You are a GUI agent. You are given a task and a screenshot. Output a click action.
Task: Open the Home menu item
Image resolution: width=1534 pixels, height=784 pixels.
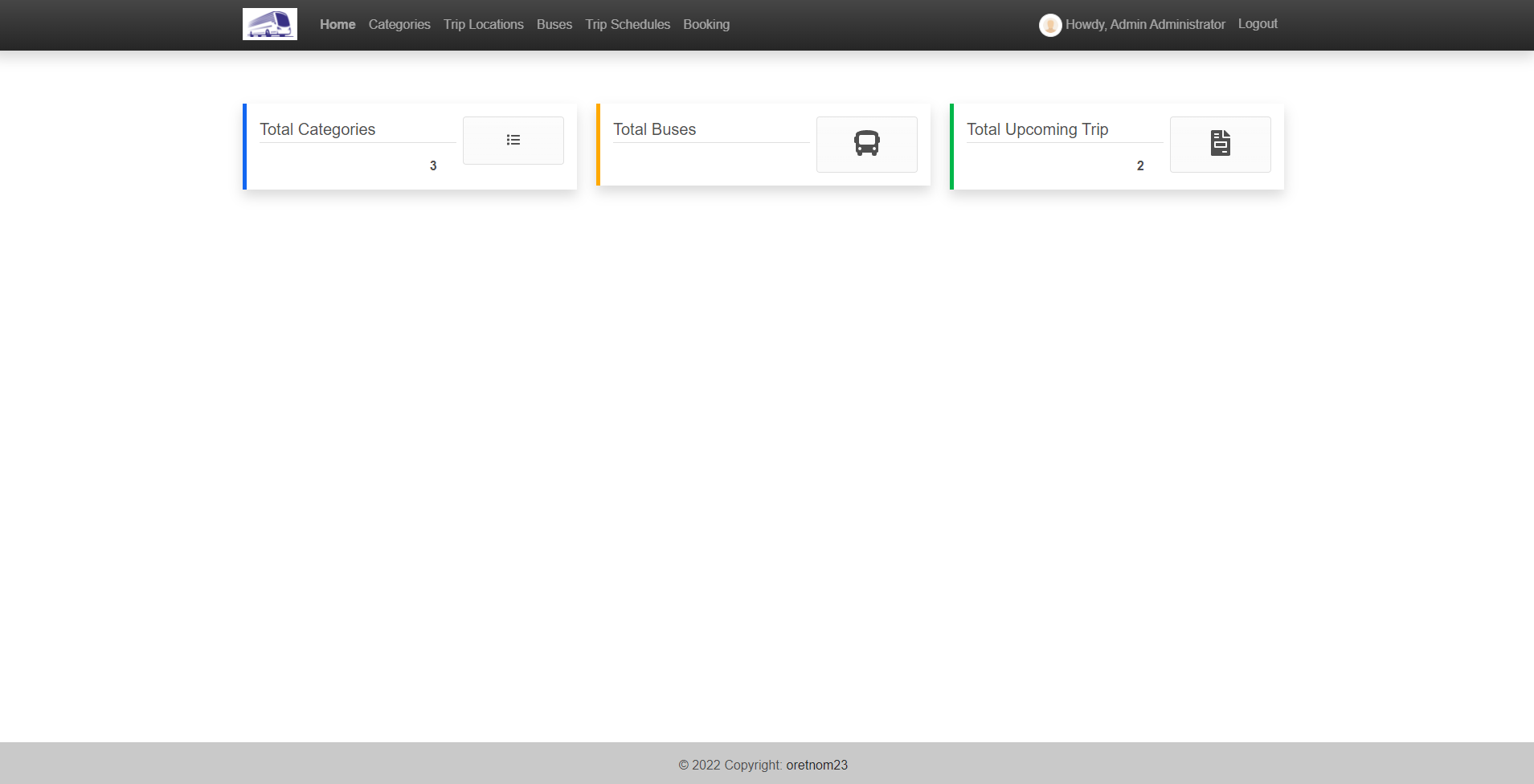click(x=337, y=24)
